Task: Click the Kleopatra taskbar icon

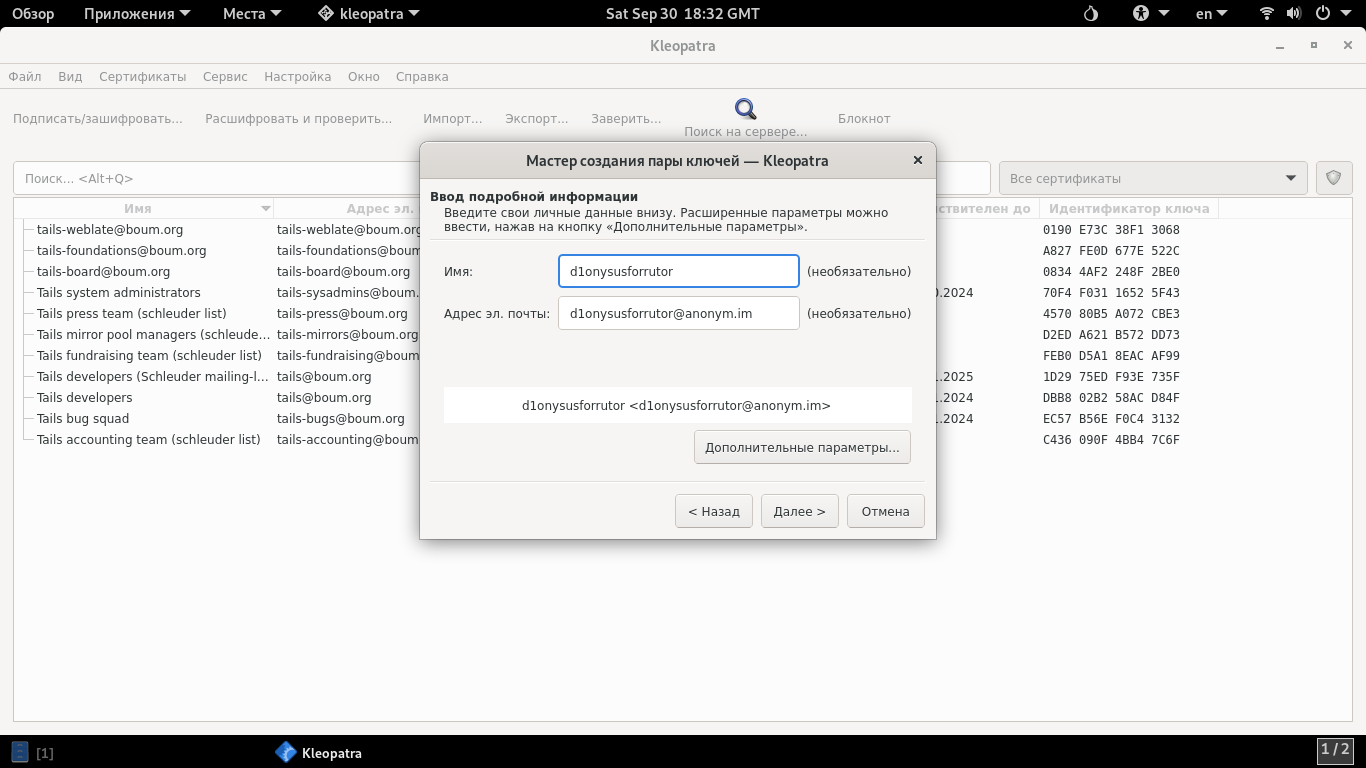Action: 286,752
